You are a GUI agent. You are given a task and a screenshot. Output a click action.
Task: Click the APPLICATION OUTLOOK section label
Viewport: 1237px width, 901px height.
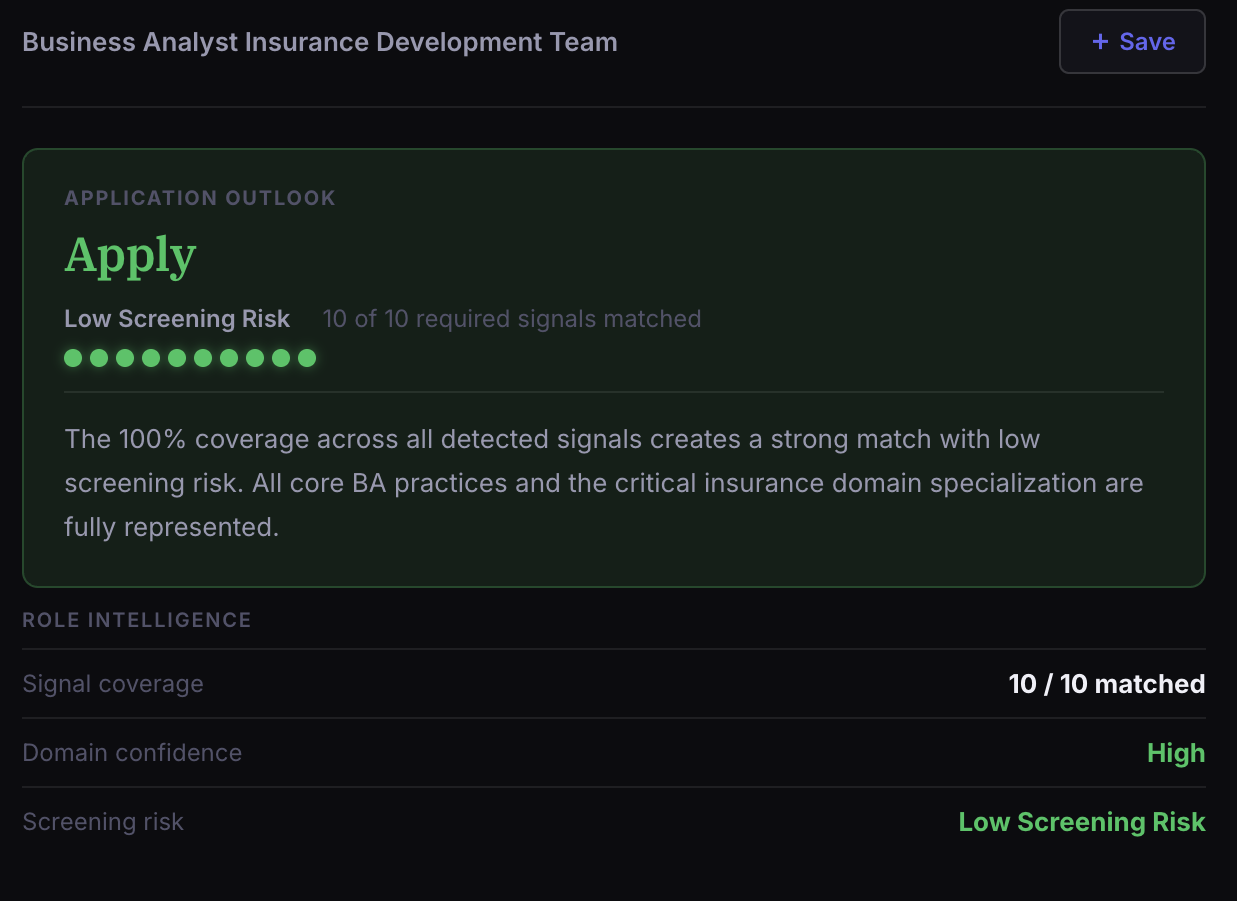pos(200,198)
